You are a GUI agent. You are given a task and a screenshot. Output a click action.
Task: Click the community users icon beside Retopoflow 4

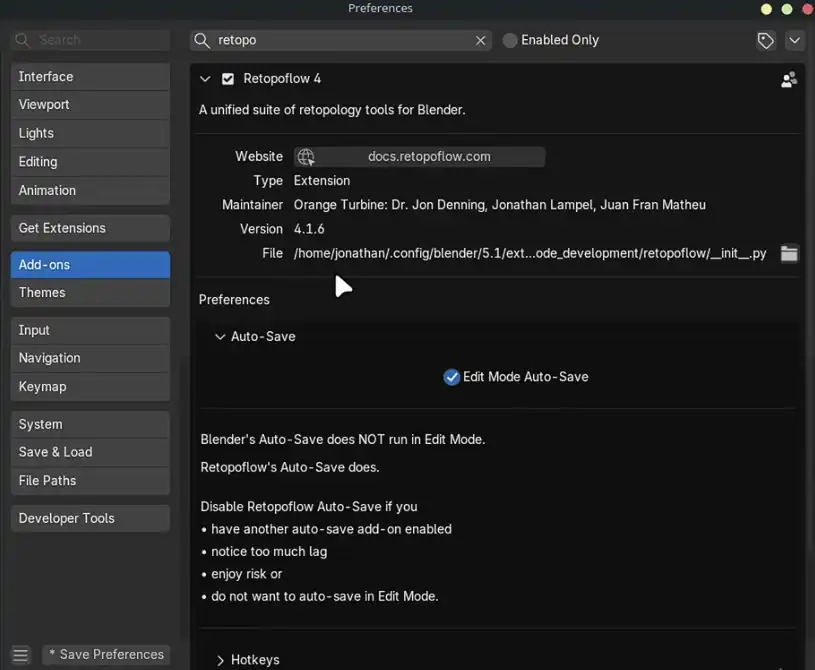coord(788,80)
